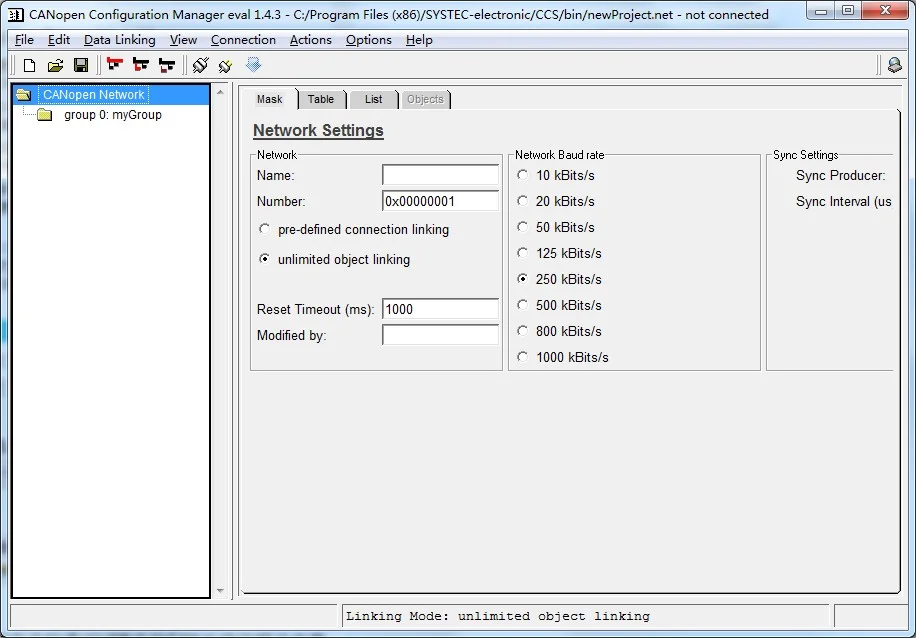Image resolution: width=916 pixels, height=638 pixels.
Task: Choose the 250 kBits/s baud rate
Action: point(522,279)
